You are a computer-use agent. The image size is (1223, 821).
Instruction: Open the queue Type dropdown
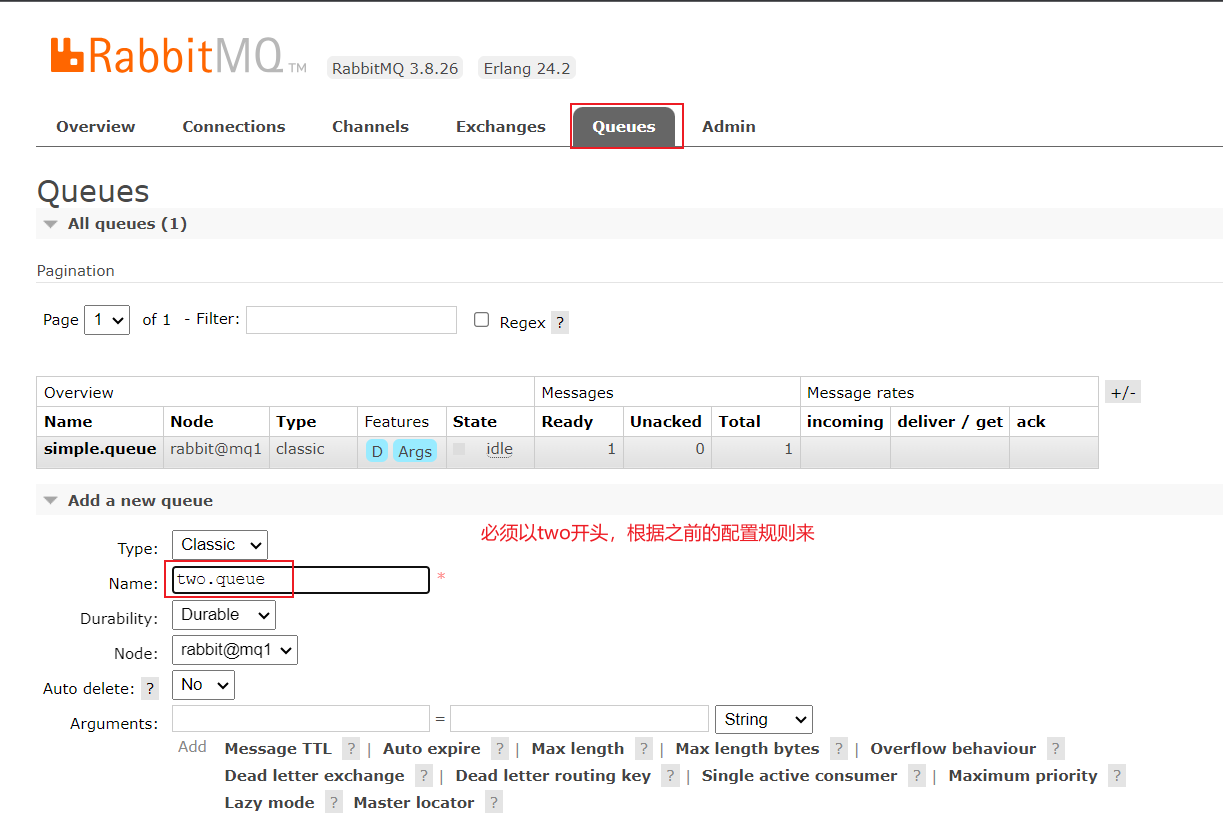click(220, 545)
